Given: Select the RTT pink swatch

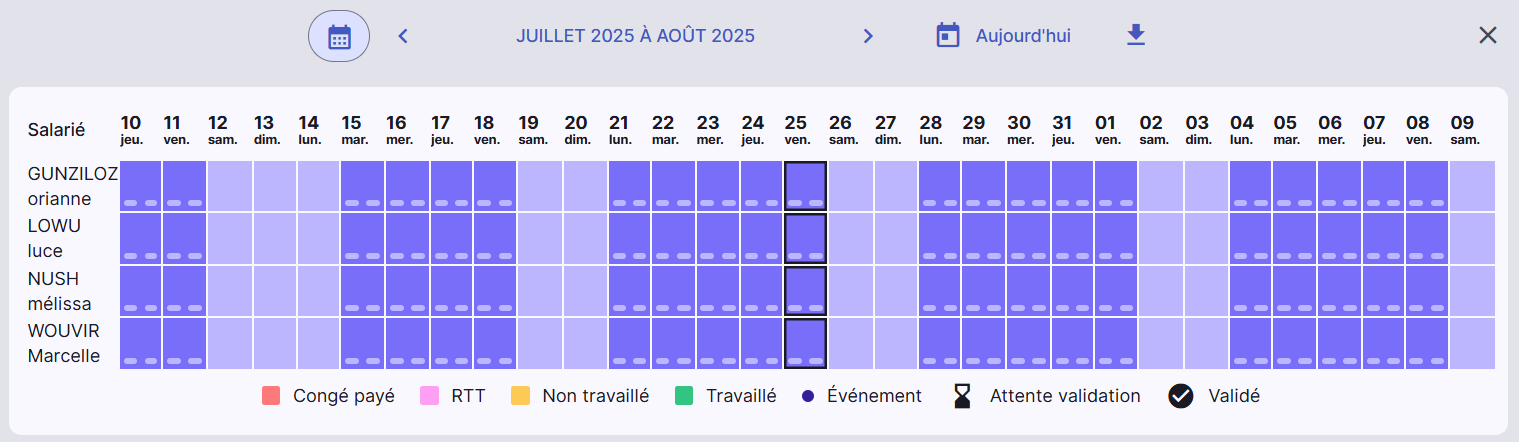Looking at the screenshot, I should (x=430, y=396).
